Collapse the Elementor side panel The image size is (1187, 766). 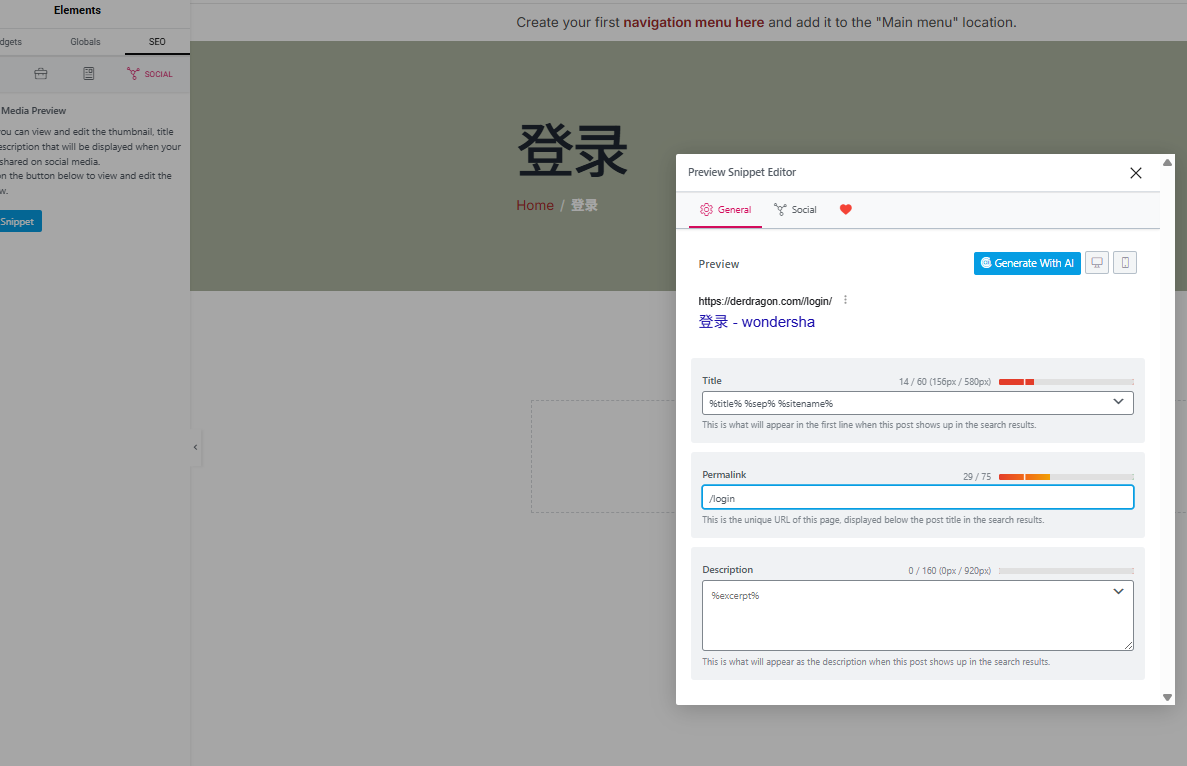(x=195, y=447)
